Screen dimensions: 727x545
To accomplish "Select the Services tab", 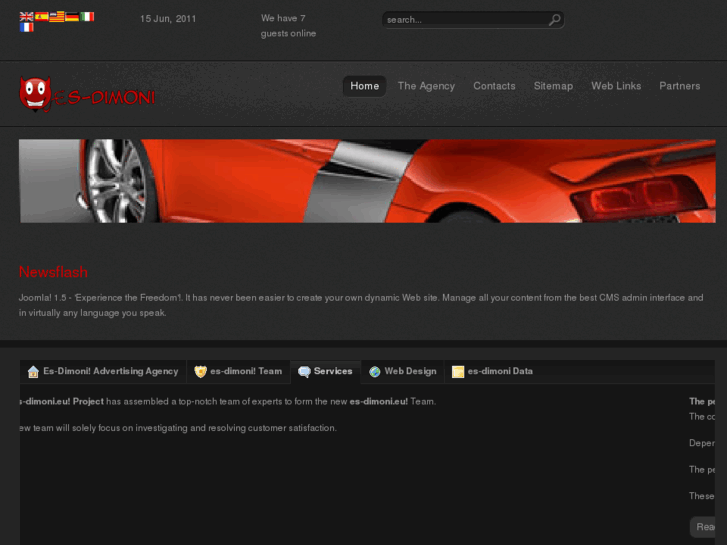I will pos(325,372).
